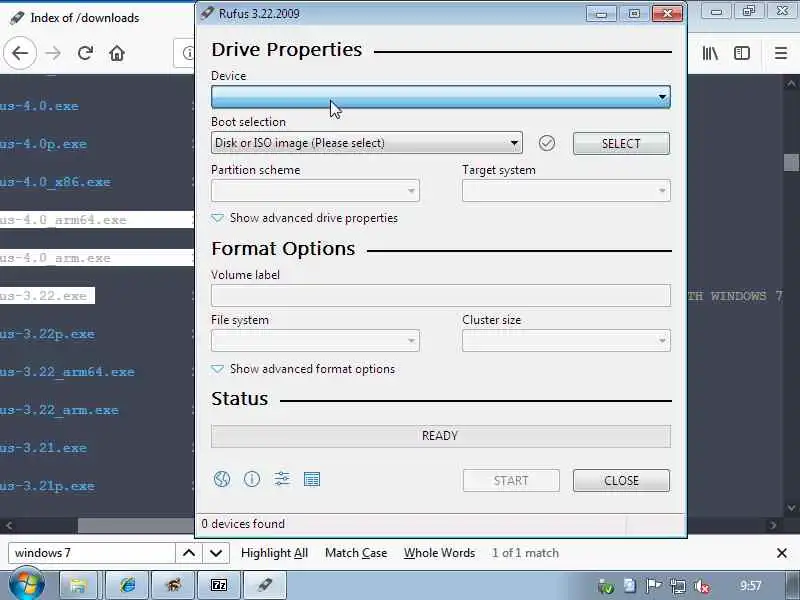Toggle browser sidebar icon
800x600 pixels.
(742, 53)
